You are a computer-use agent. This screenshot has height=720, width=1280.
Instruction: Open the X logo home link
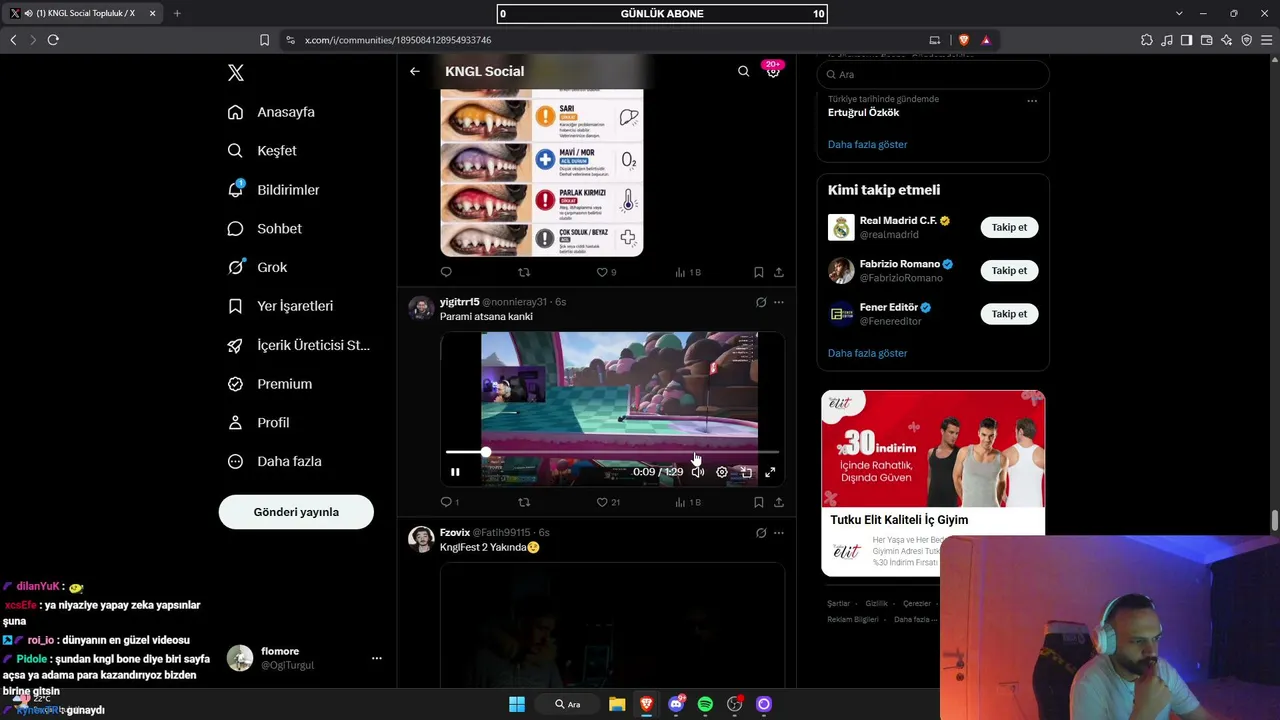(x=236, y=73)
